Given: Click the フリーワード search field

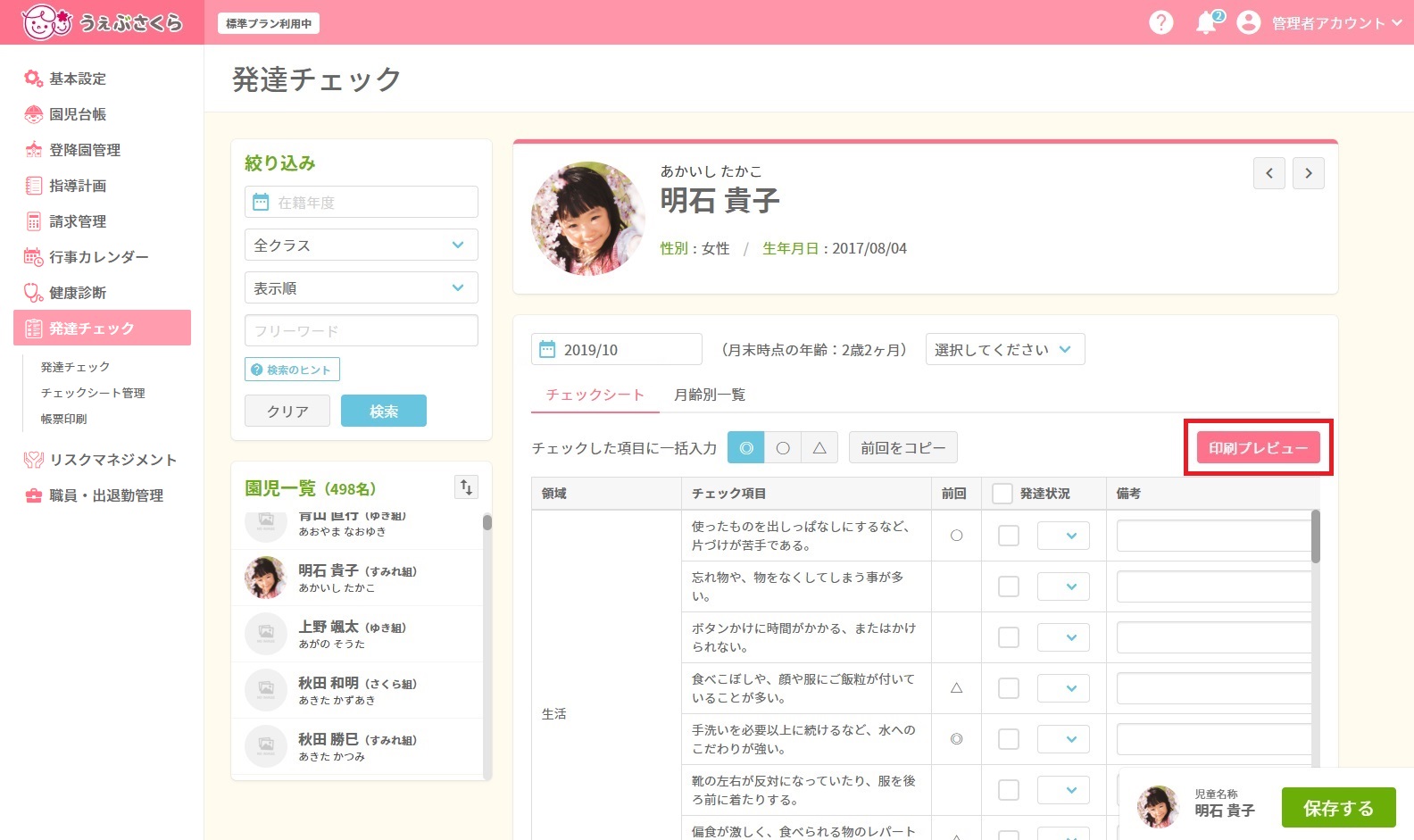Looking at the screenshot, I should point(362,330).
